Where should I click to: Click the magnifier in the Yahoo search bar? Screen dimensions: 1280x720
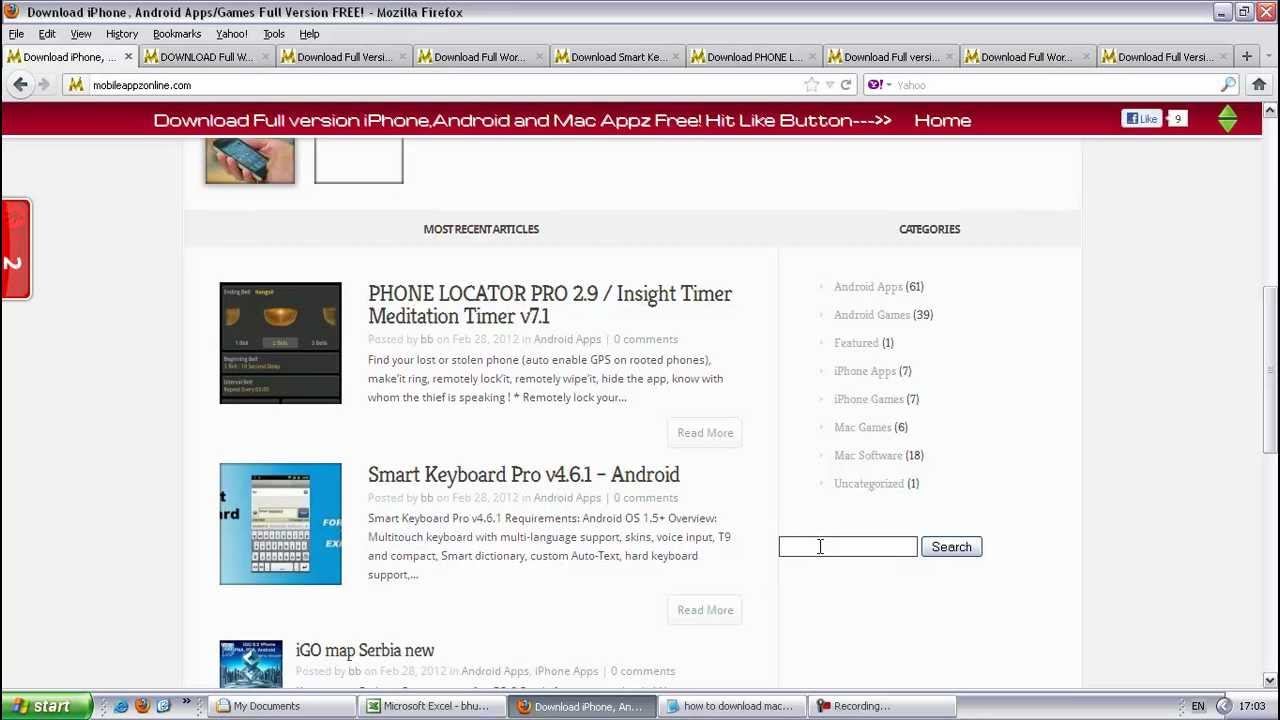(1228, 85)
